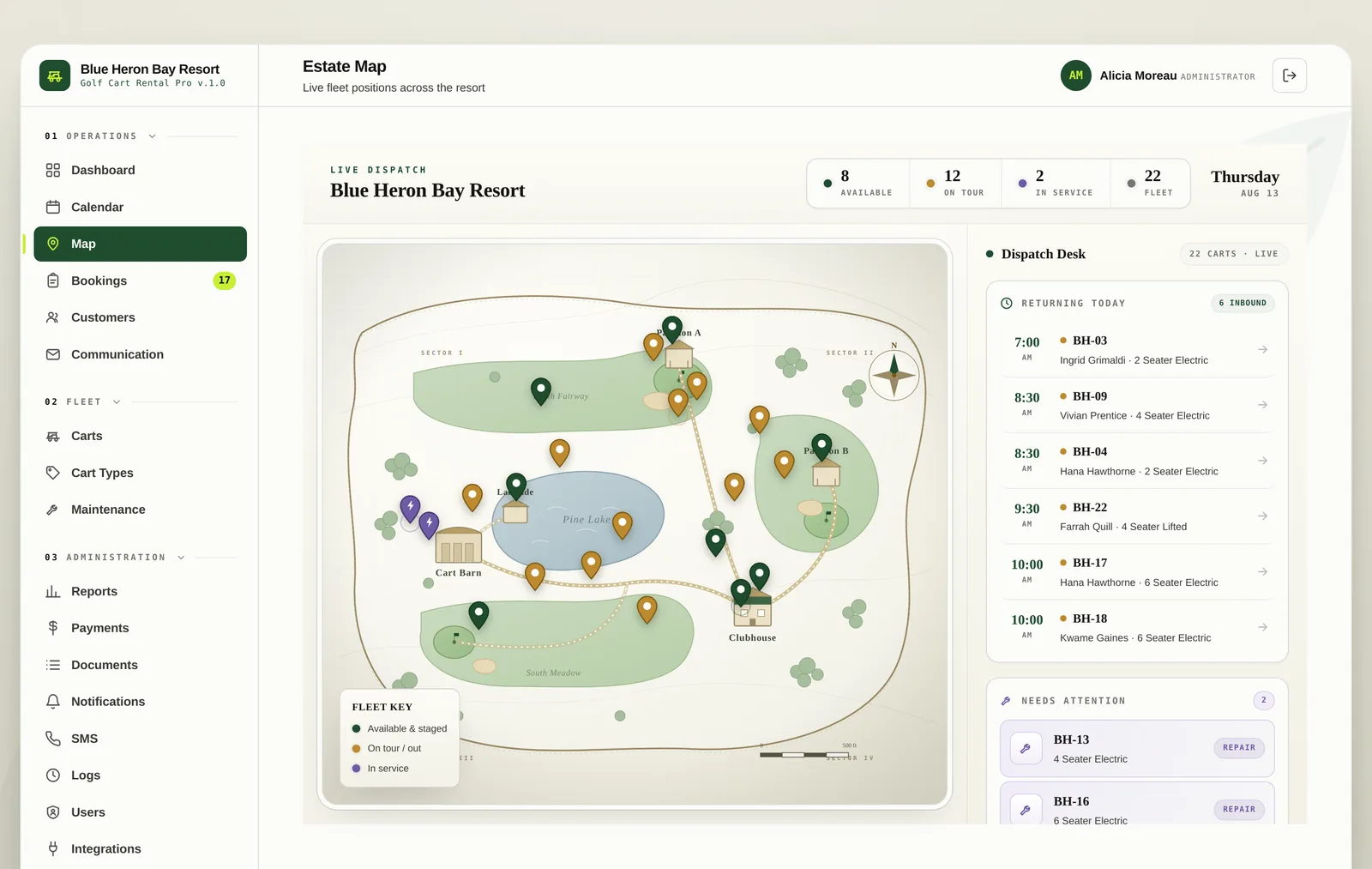Open BH-17 row arrow
Image resolution: width=1372 pixels, height=869 pixels.
click(x=1262, y=571)
